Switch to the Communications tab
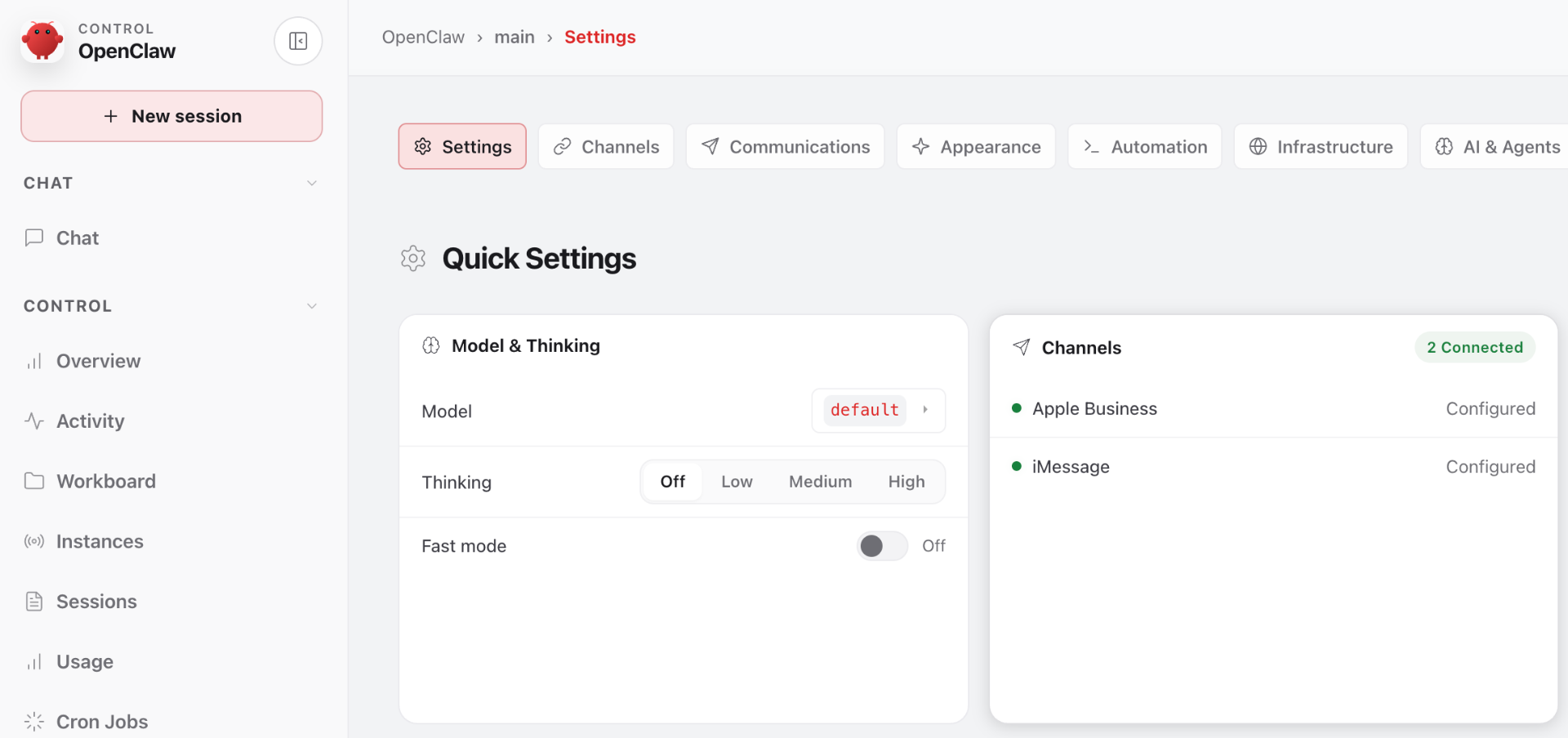 tap(785, 146)
